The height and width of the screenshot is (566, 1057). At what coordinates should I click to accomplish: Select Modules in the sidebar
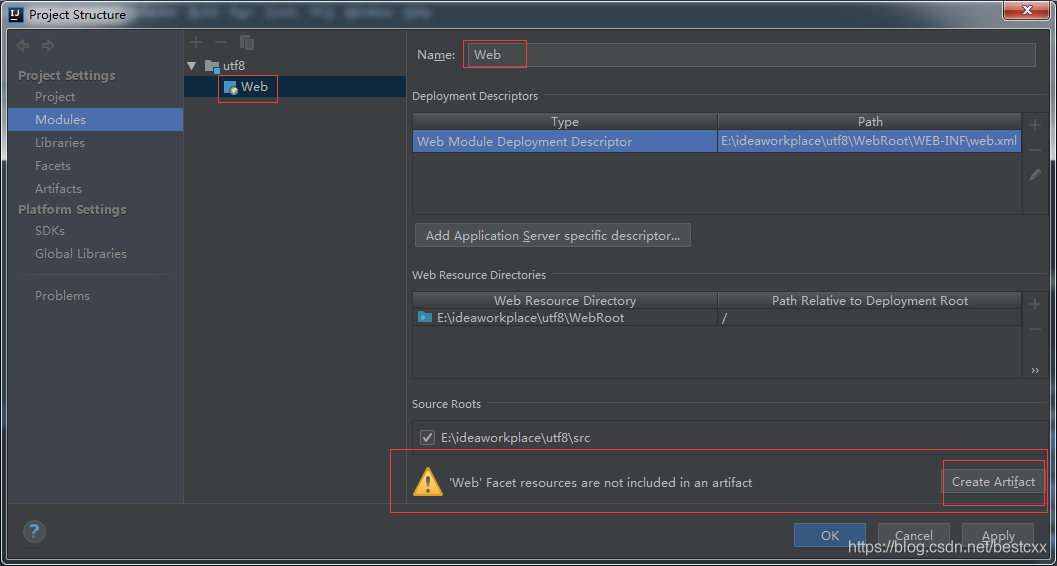[95, 119]
